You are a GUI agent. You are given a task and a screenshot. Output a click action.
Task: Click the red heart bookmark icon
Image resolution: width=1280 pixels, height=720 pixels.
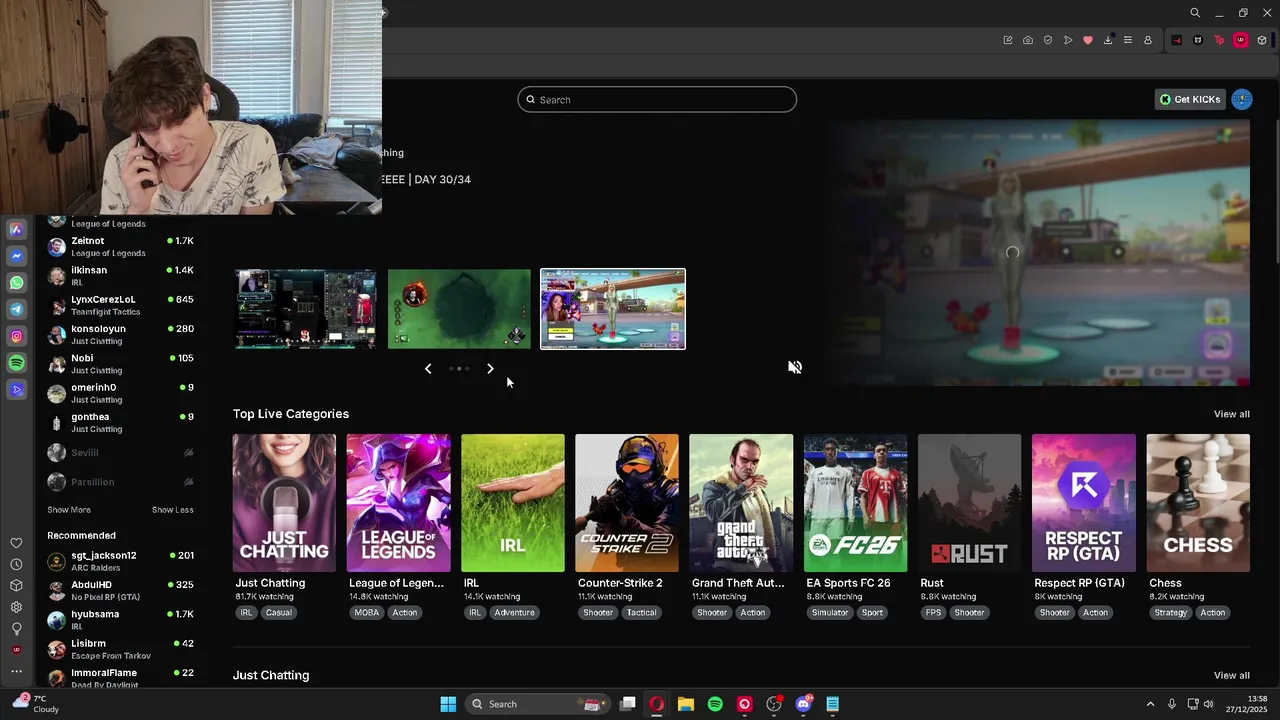pyautogui.click(x=1088, y=40)
